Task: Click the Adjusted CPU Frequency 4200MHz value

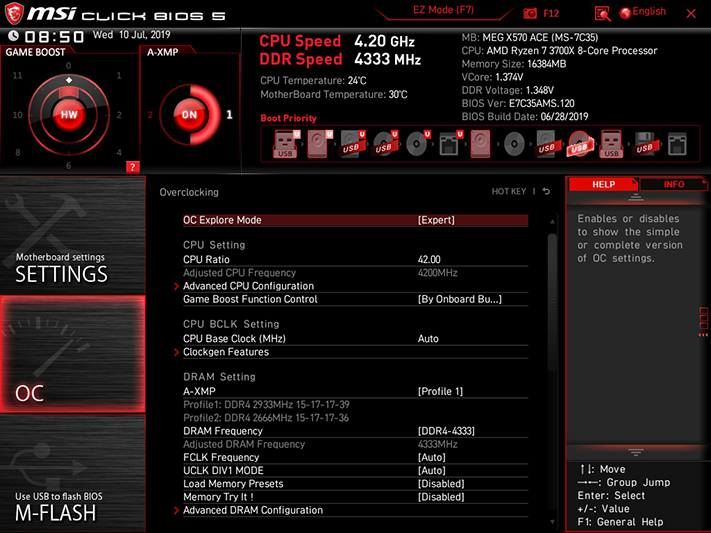Action: pyautogui.click(x=438, y=273)
